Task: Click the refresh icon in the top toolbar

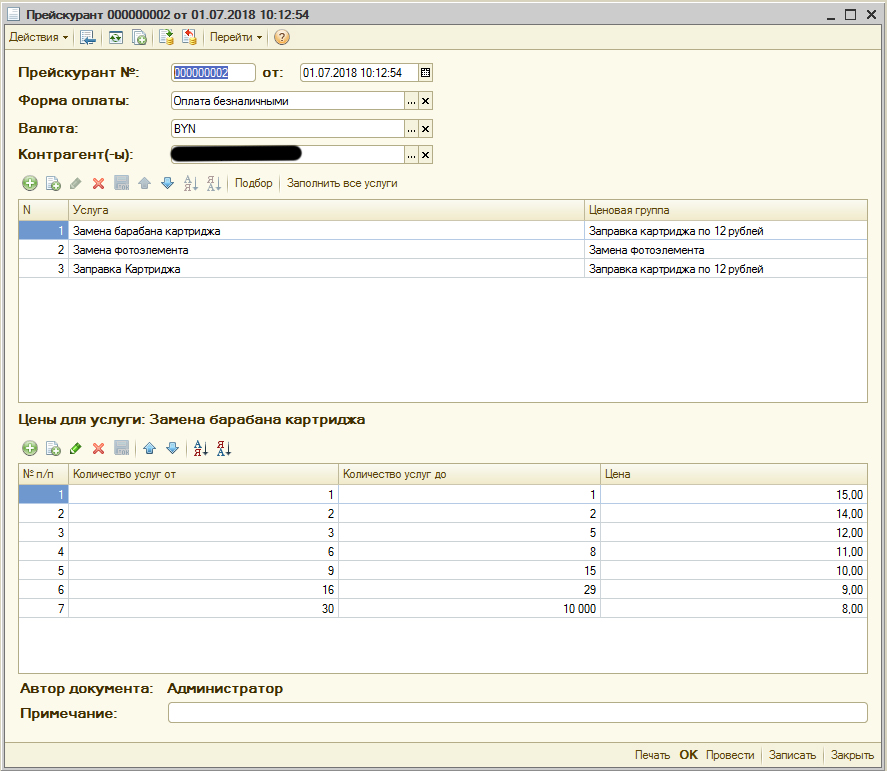Action: click(116, 37)
